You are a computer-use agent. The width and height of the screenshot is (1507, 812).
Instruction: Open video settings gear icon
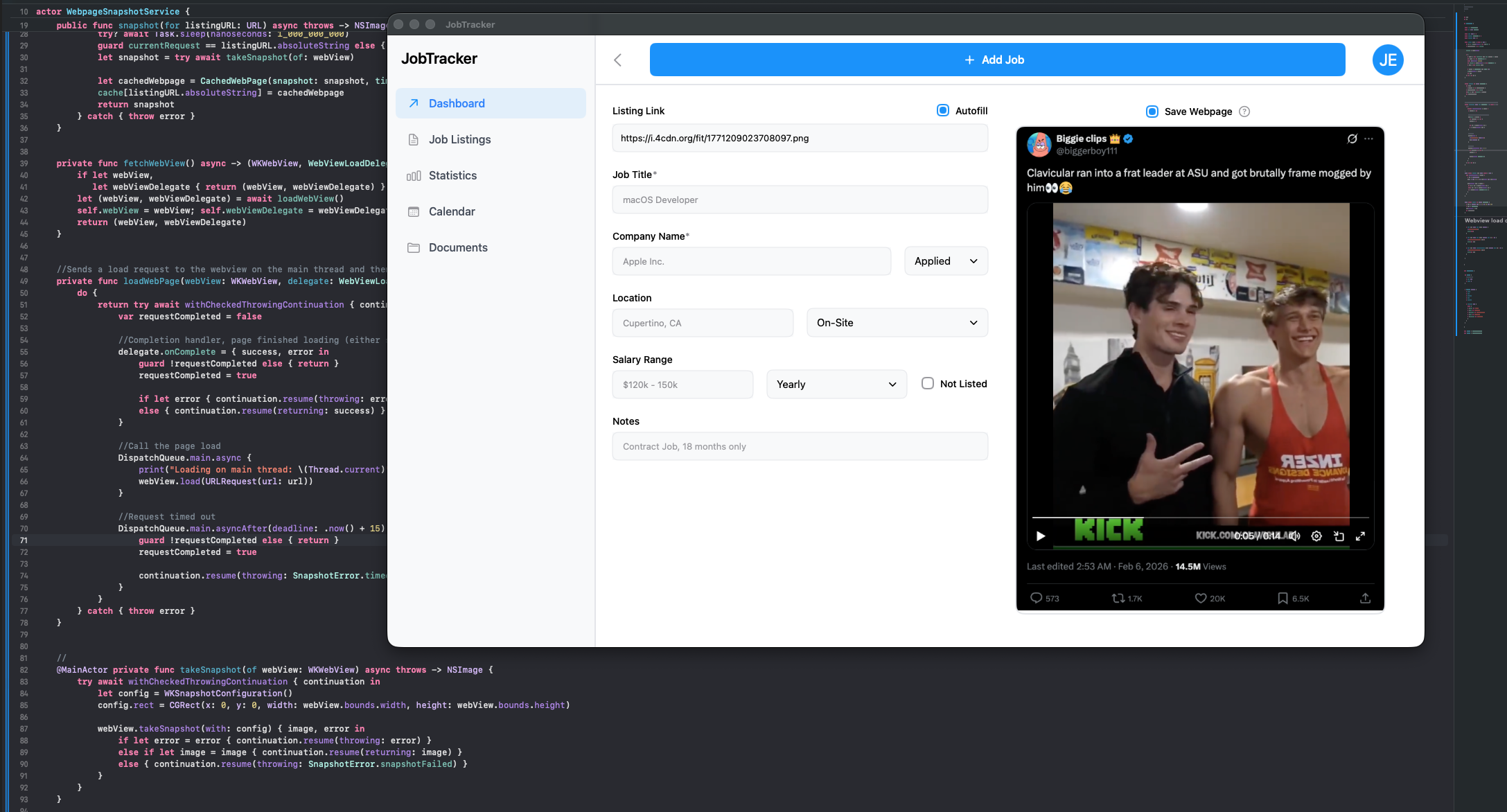[1316, 536]
